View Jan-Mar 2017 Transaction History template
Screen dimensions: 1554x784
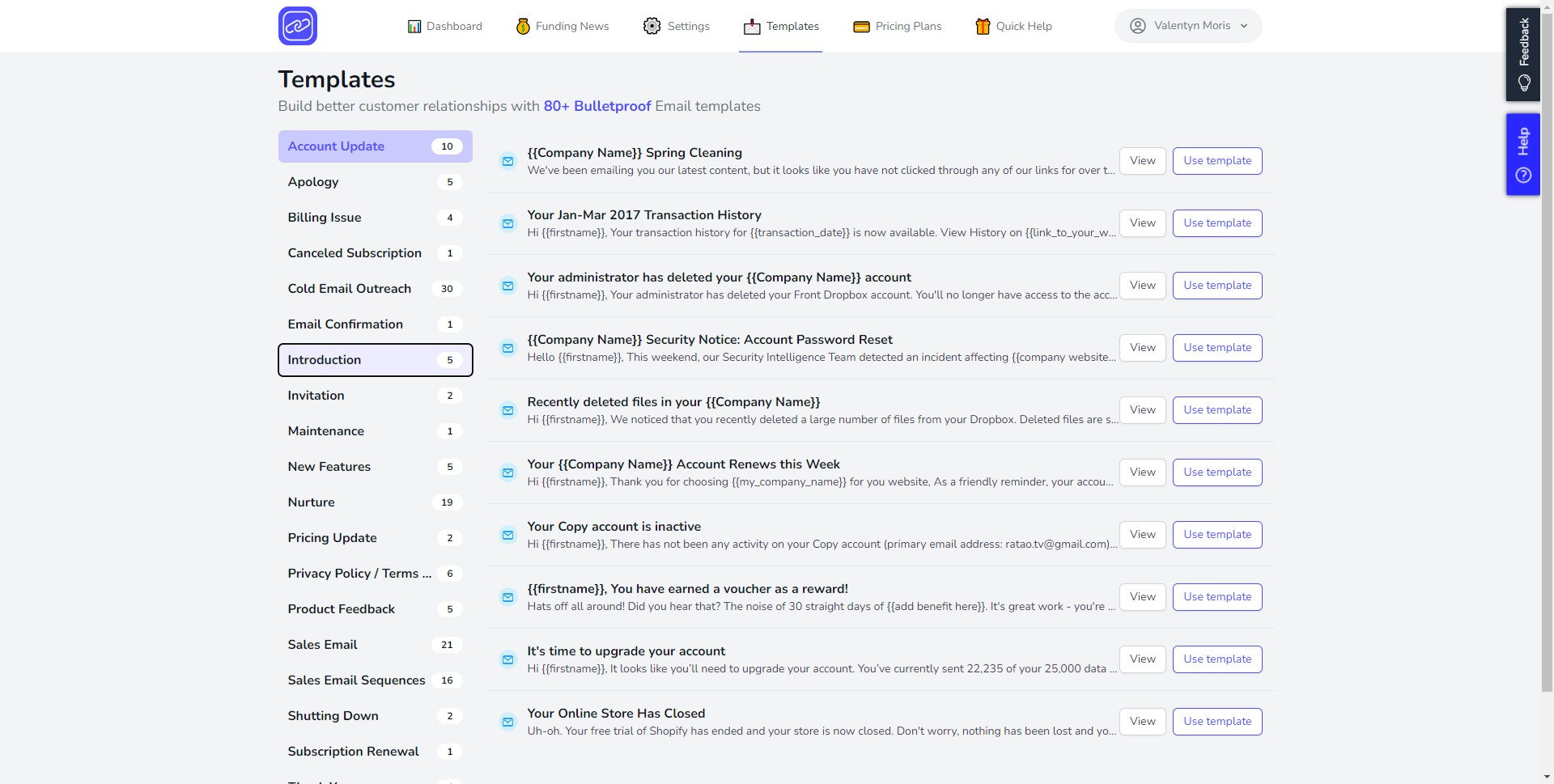[x=1142, y=223]
